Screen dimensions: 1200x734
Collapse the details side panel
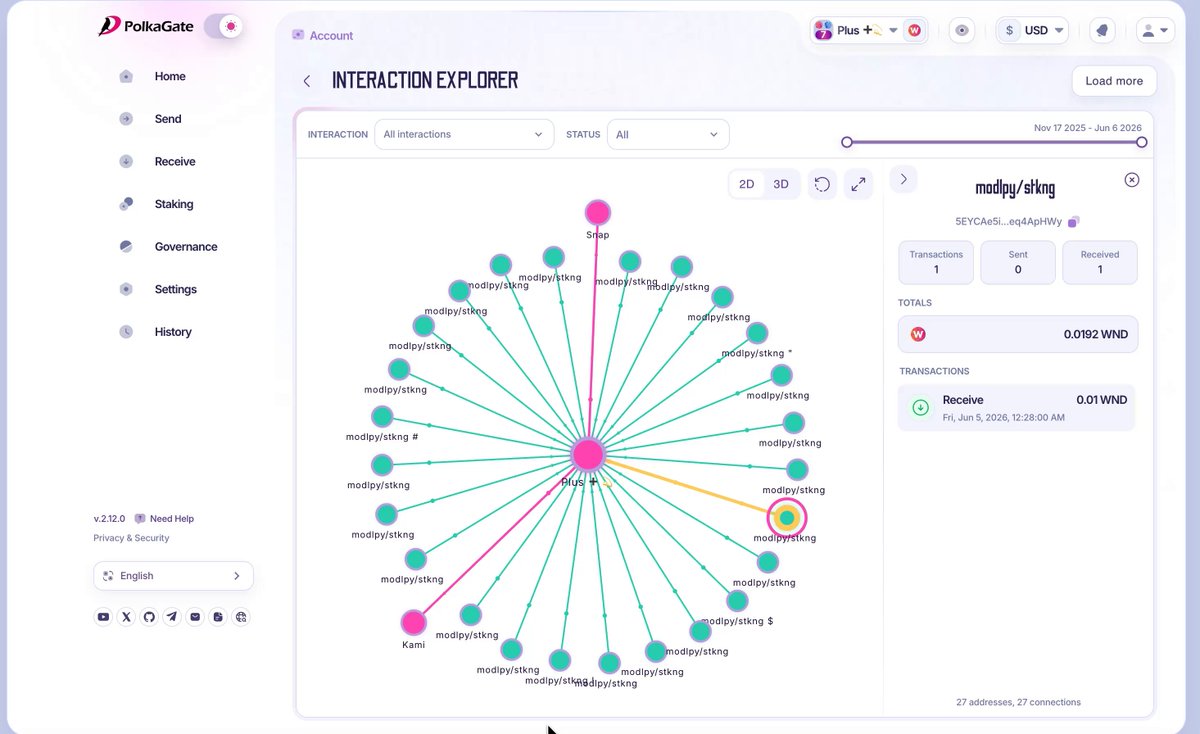click(903, 179)
